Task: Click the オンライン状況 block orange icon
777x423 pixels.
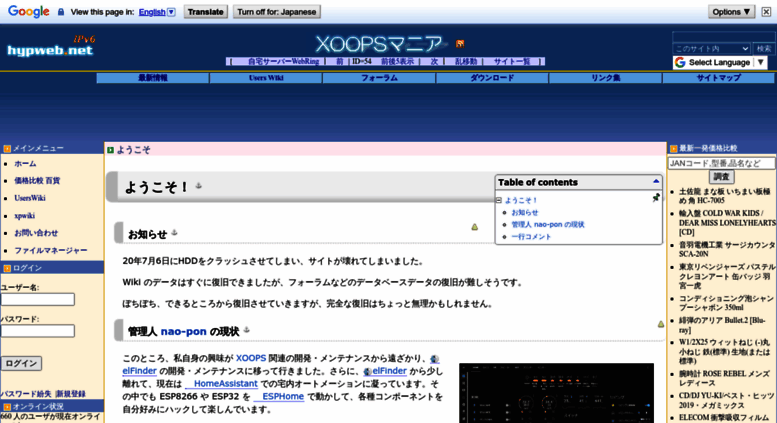Action: [x=7, y=407]
